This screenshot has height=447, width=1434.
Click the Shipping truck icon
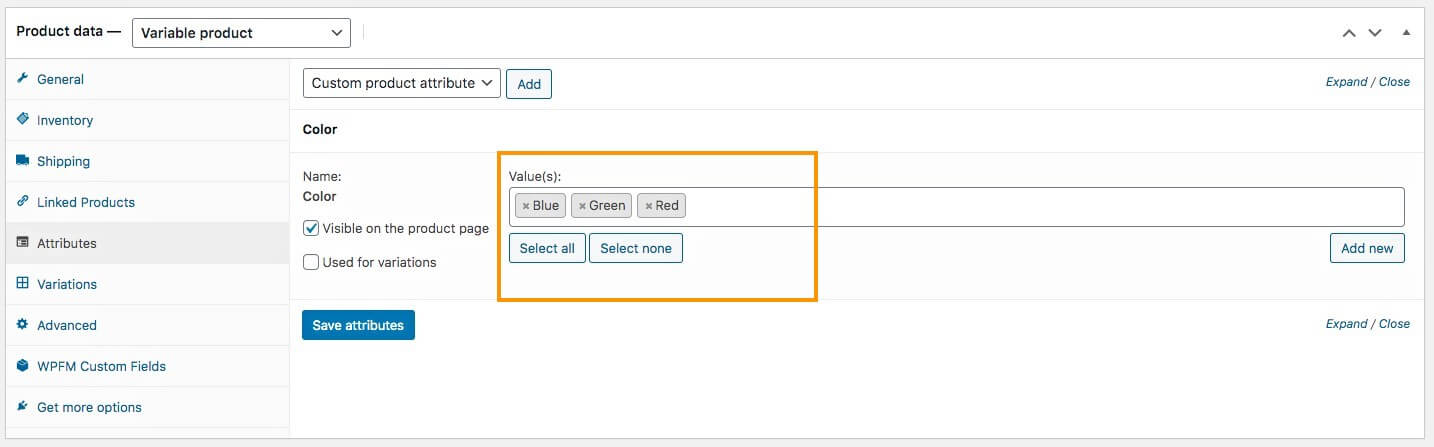pyautogui.click(x=23, y=160)
